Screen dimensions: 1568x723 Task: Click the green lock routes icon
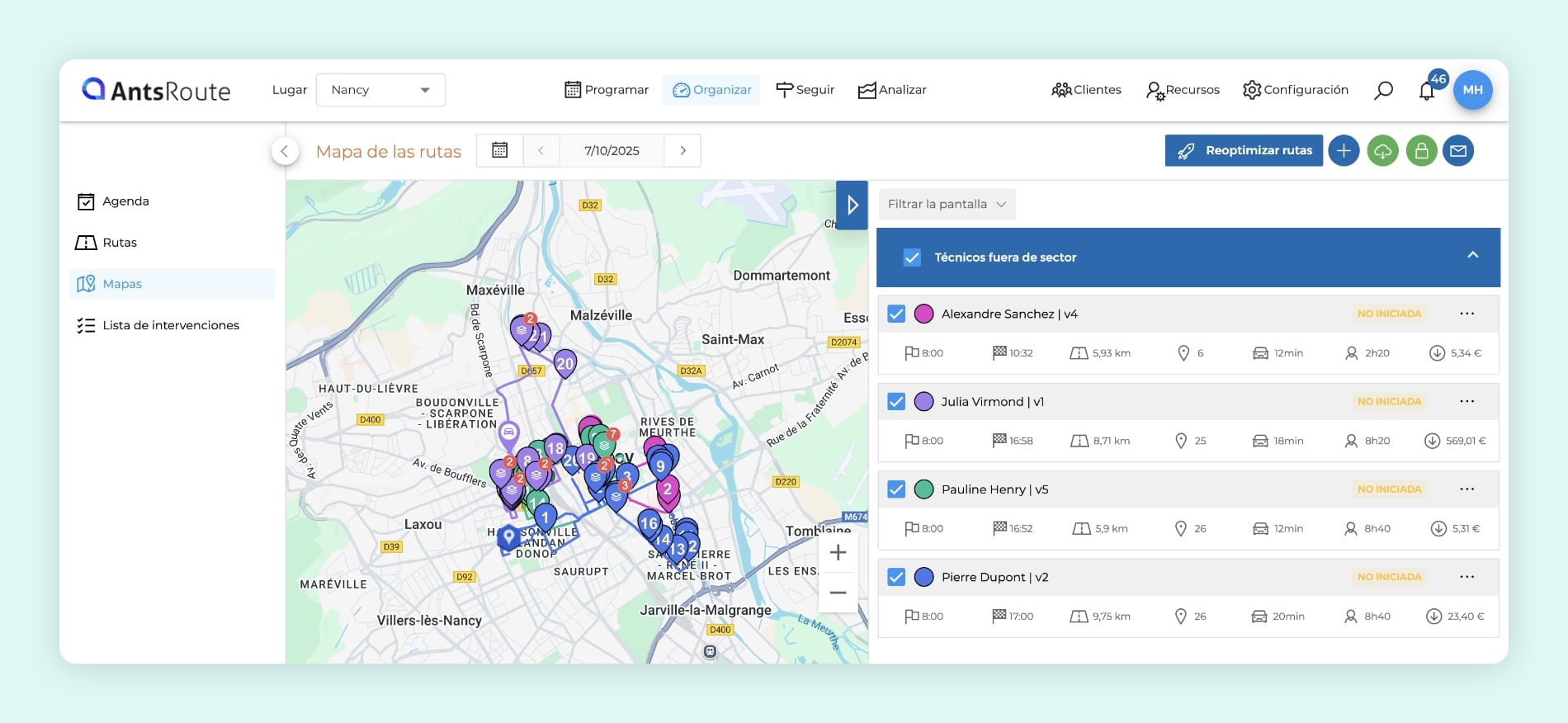(x=1421, y=151)
